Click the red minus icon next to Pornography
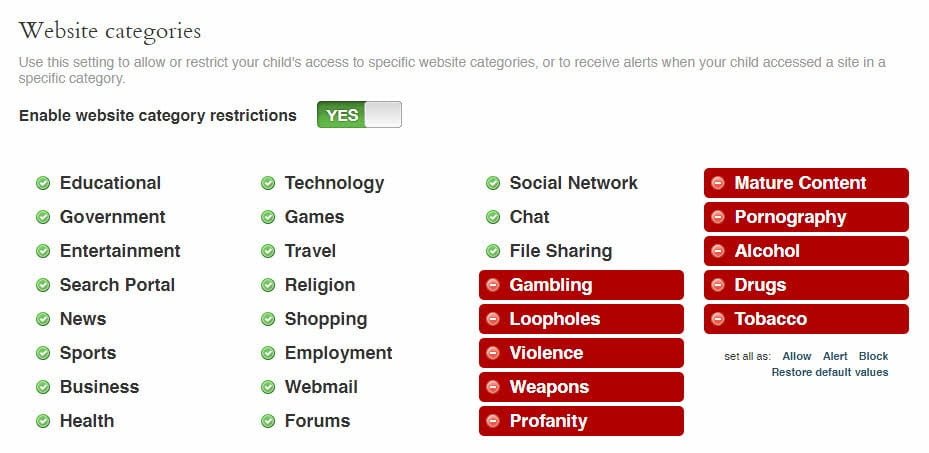 coord(718,217)
